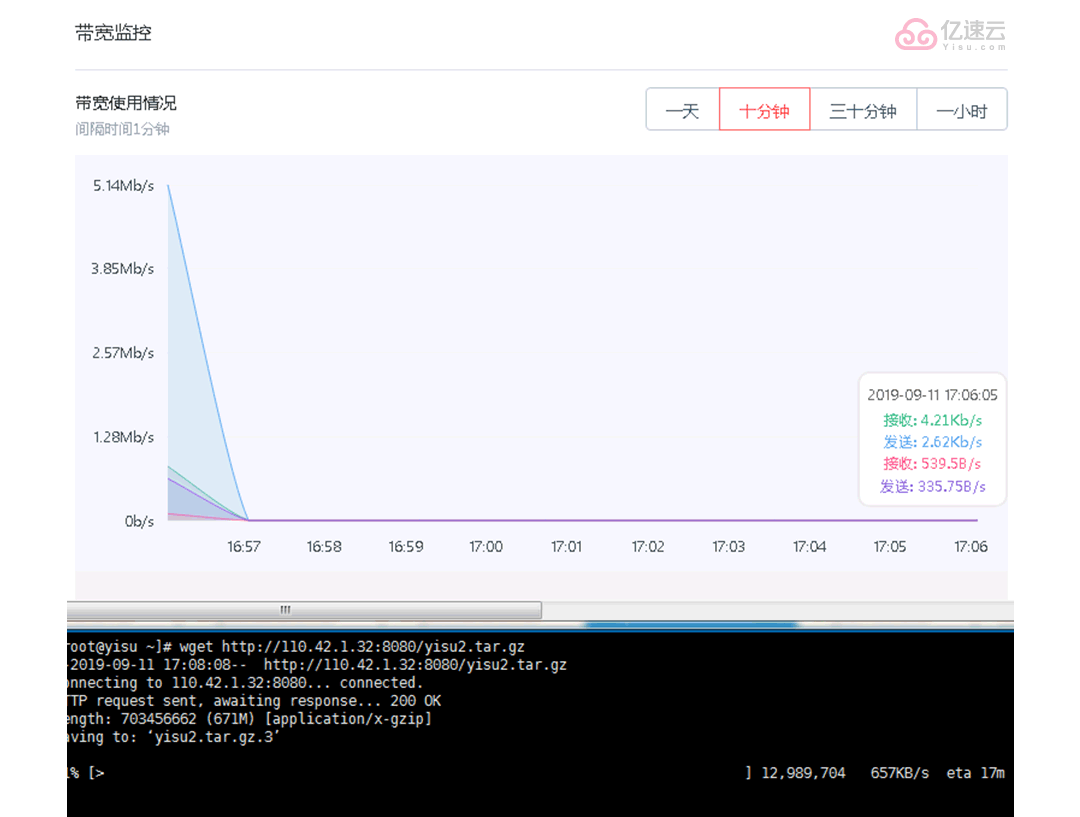Viewport: 1080px width, 817px height.
Task: Switch to the 三十分钟 time range tab
Action: point(863,109)
